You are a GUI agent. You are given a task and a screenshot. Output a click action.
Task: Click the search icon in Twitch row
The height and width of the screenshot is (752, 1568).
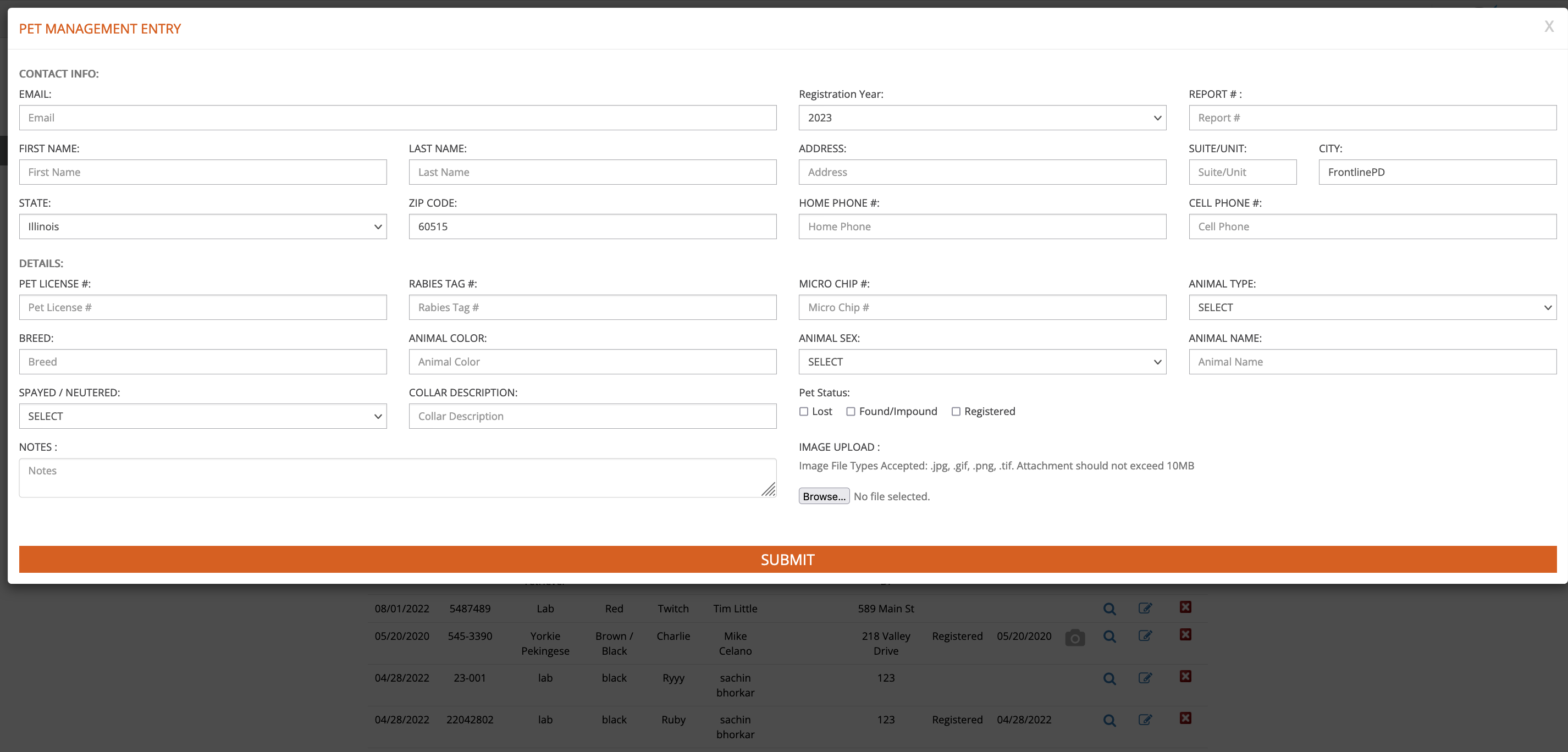pos(1109,609)
